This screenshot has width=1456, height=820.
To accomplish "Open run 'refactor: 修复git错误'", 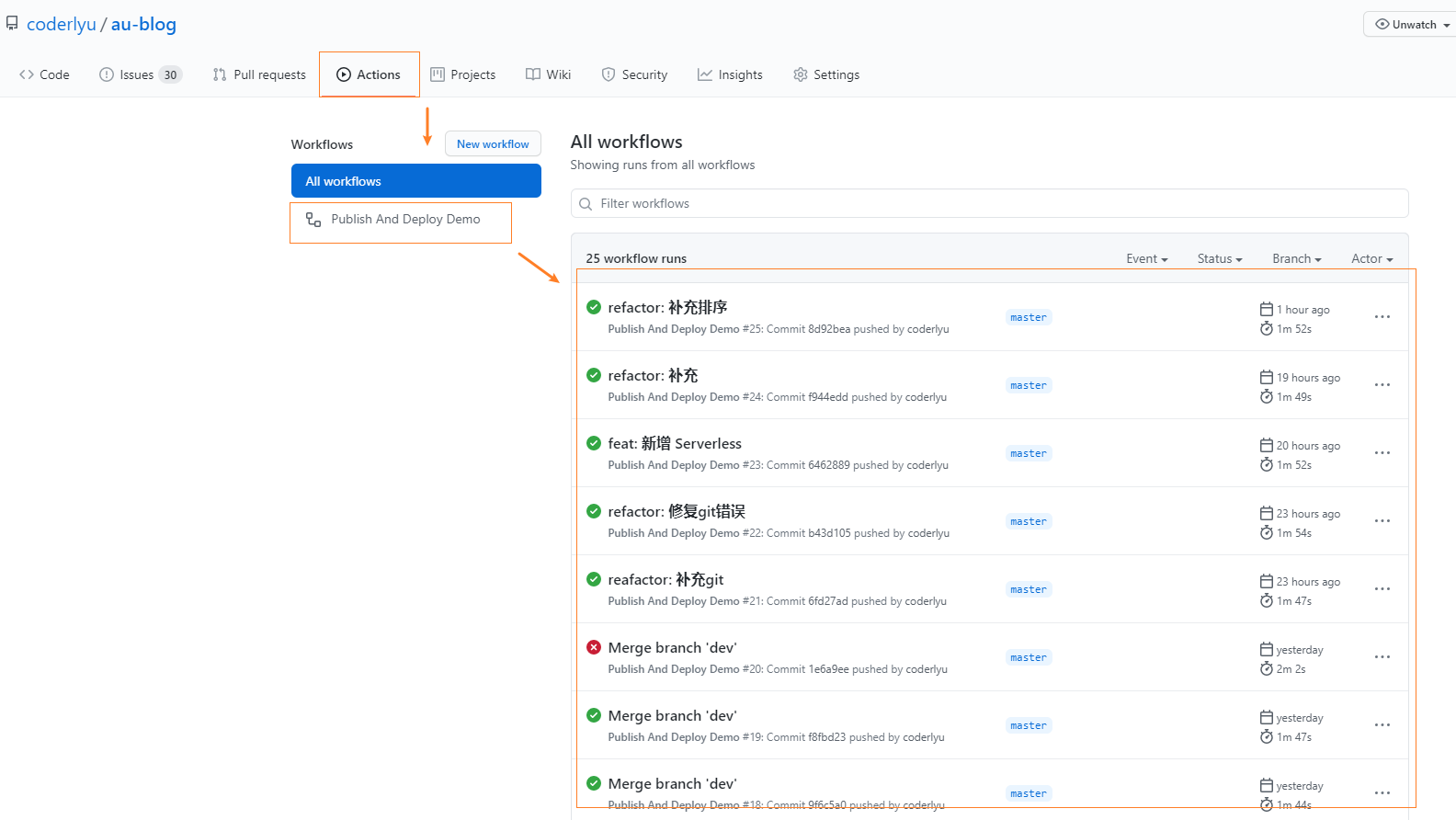I will click(677, 511).
